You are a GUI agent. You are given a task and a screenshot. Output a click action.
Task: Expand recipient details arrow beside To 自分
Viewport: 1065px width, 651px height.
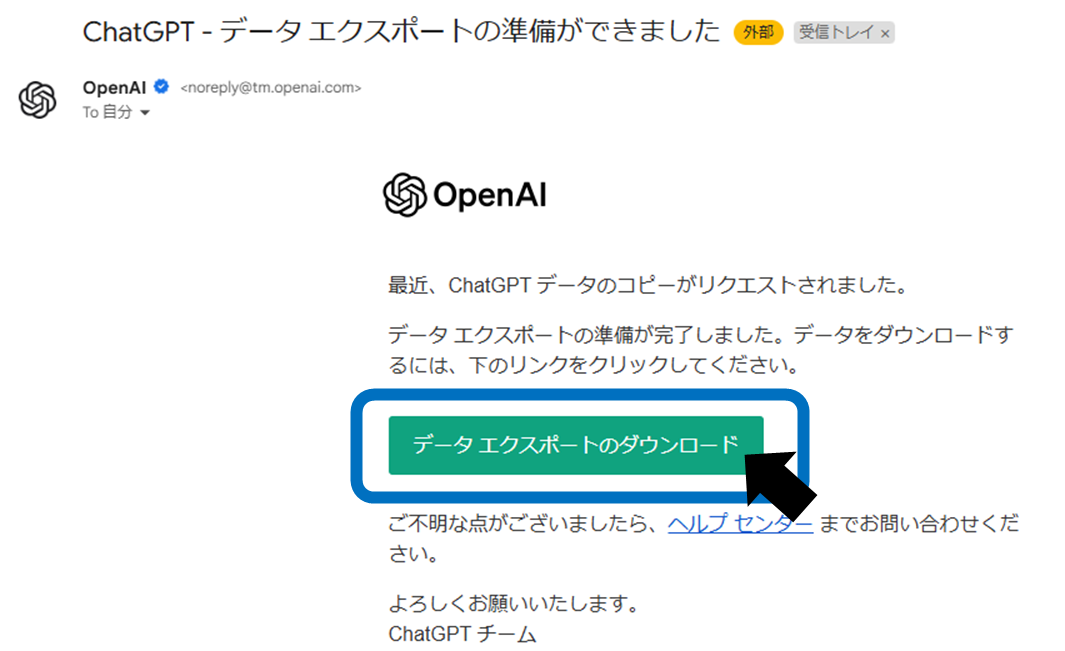[145, 113]
